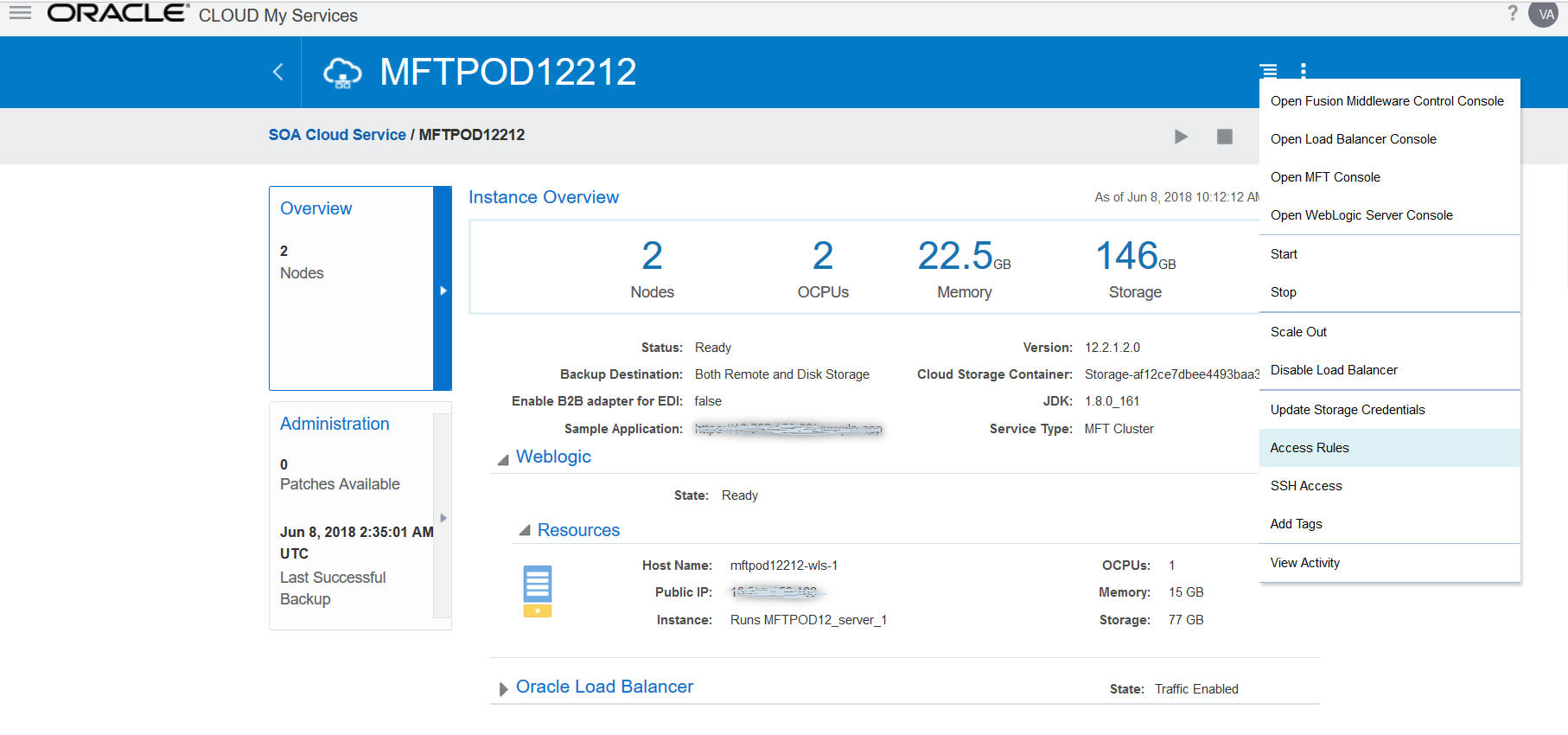Open the hamburger navigation menu
1568x735 pixels.
pos(20,13)
